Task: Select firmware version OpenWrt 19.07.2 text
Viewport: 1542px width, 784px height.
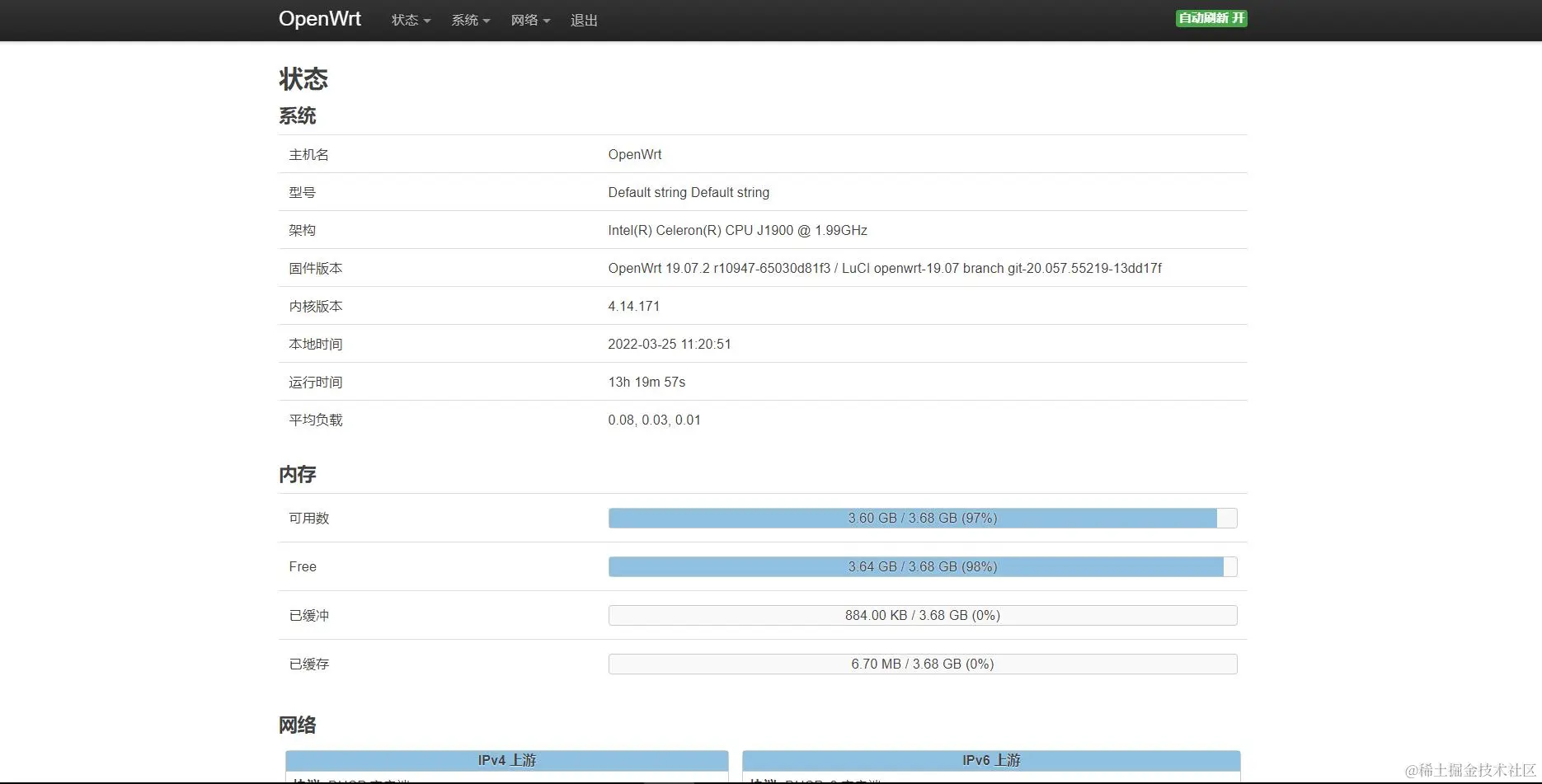Action: coord(885,268)
